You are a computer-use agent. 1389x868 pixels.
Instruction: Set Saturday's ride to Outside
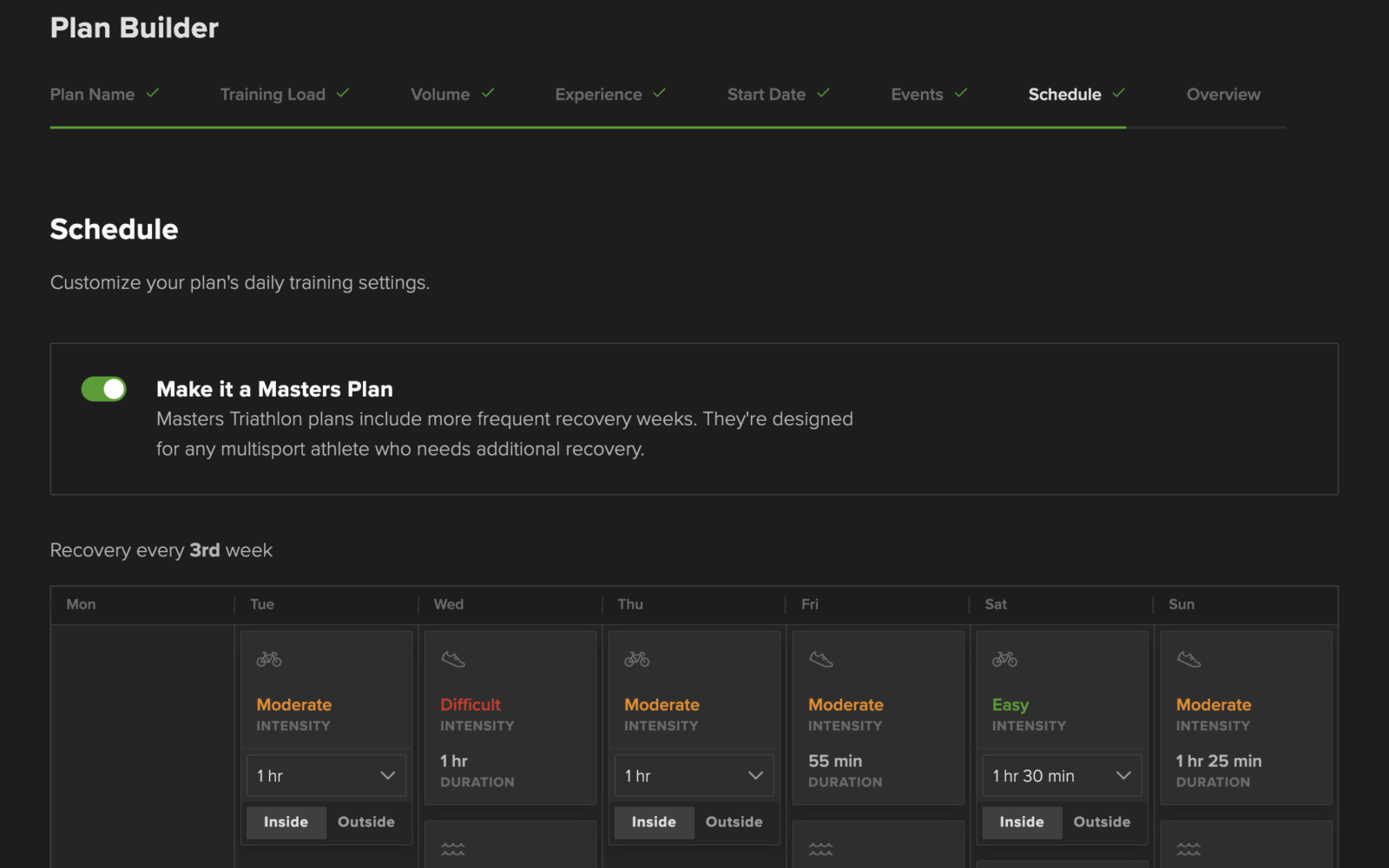1102,822
